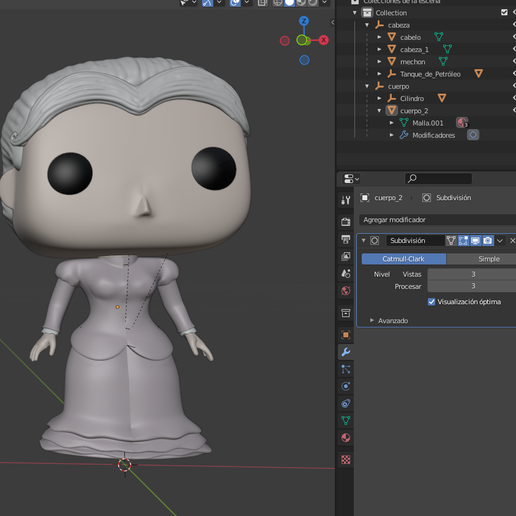The width and height of the screenshot is (516, 516).
Task: Collapse the cuerpo_2 tree item
Action: pyautogui.click(x=379, y=110)
